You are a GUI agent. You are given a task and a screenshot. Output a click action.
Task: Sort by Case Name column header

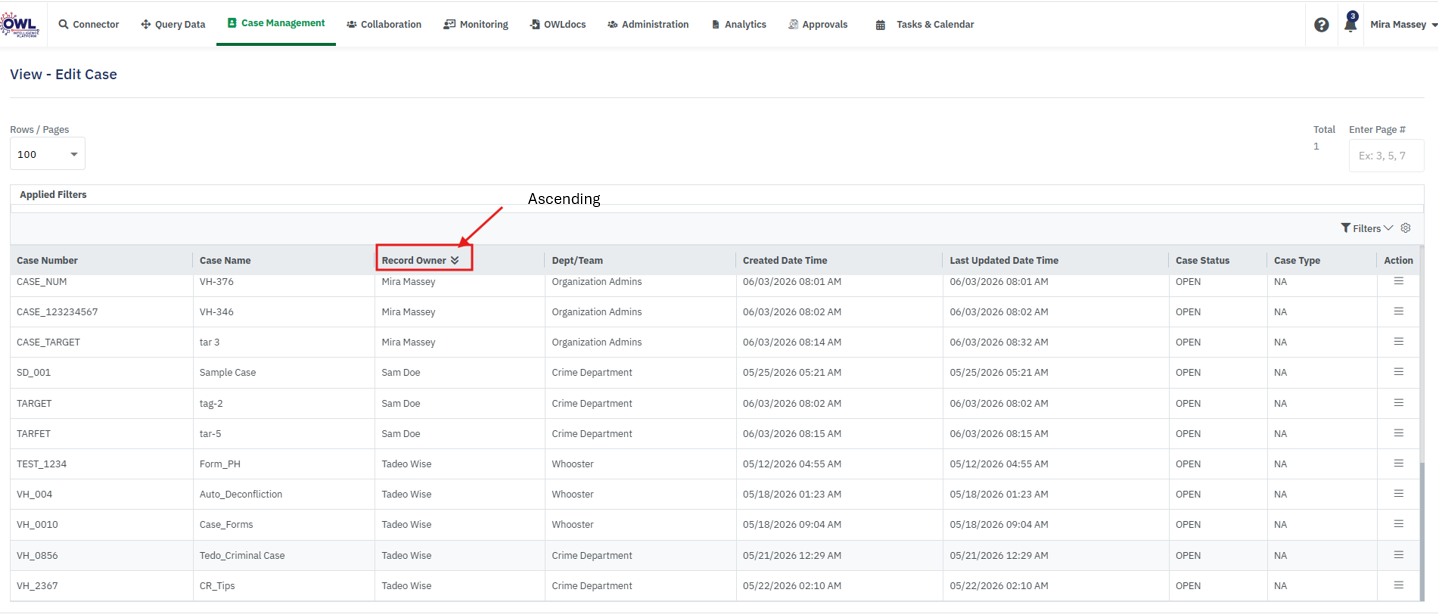click(225, 260)
